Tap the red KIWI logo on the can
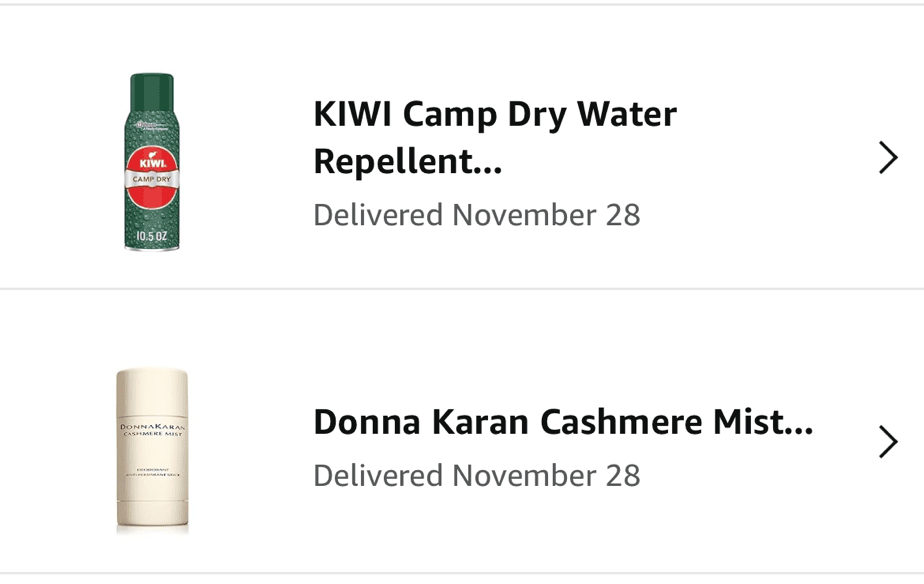Viewport: 924px width, 584px height. [152, 160]
